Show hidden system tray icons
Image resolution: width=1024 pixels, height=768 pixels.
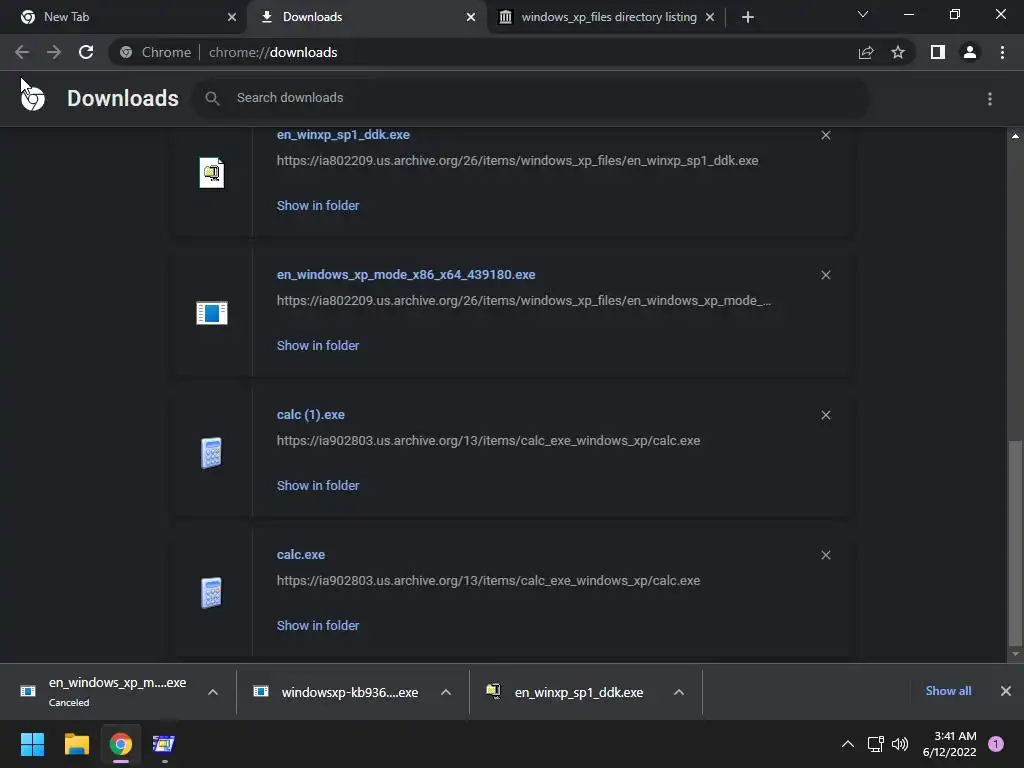pos(848,744)
